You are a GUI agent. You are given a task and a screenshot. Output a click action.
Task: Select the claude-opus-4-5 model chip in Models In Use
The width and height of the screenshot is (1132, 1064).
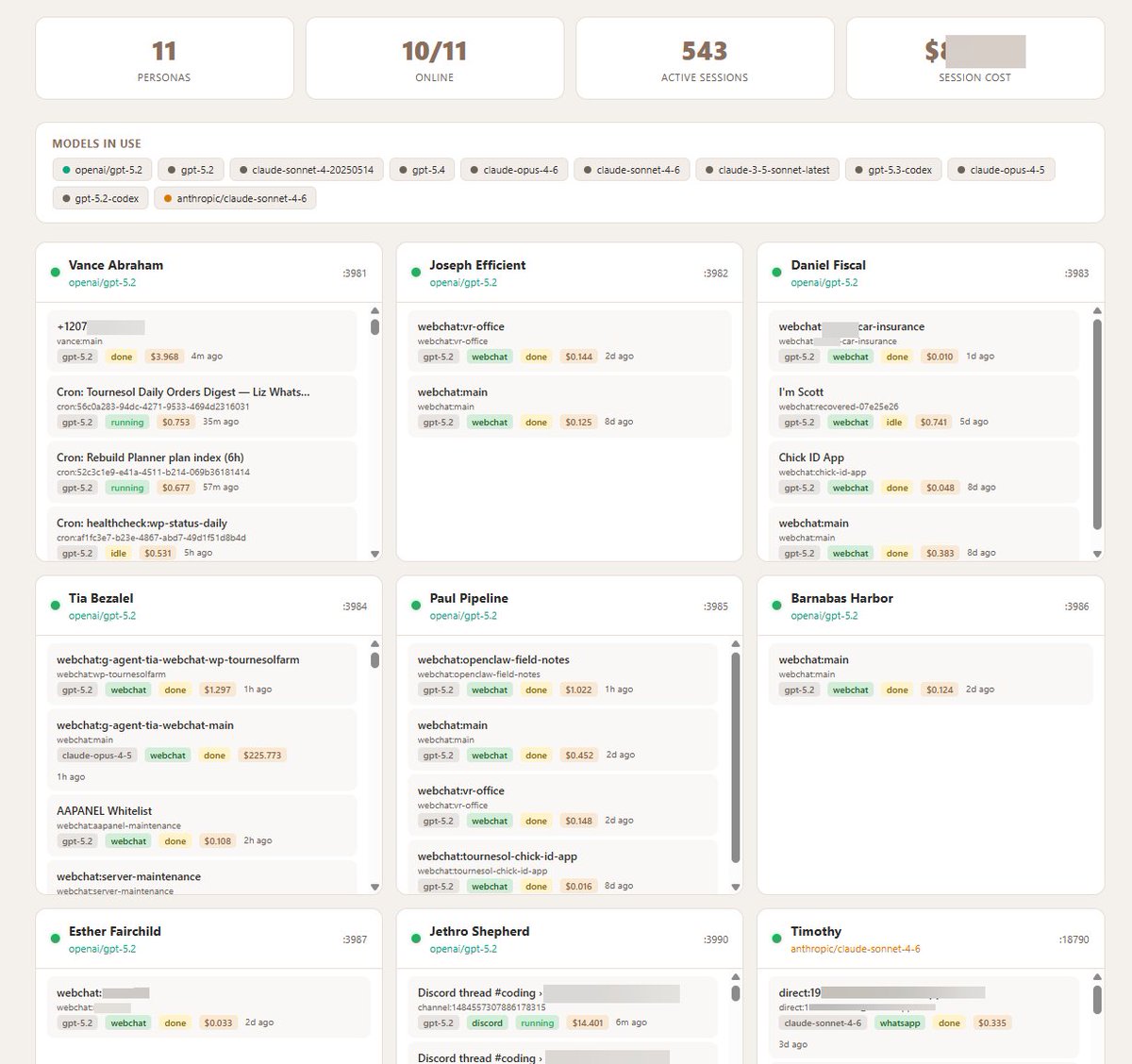click(x=1000, y=170)
